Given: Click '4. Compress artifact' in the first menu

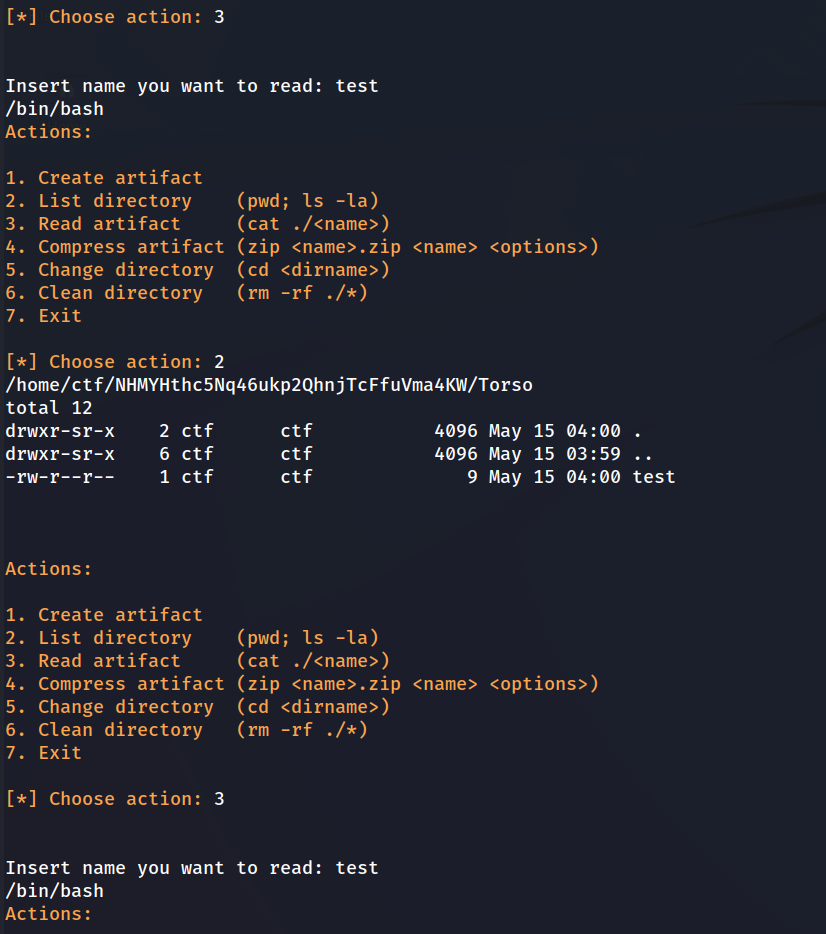Looking at the screenshot, I should click(x=115, y=247).
